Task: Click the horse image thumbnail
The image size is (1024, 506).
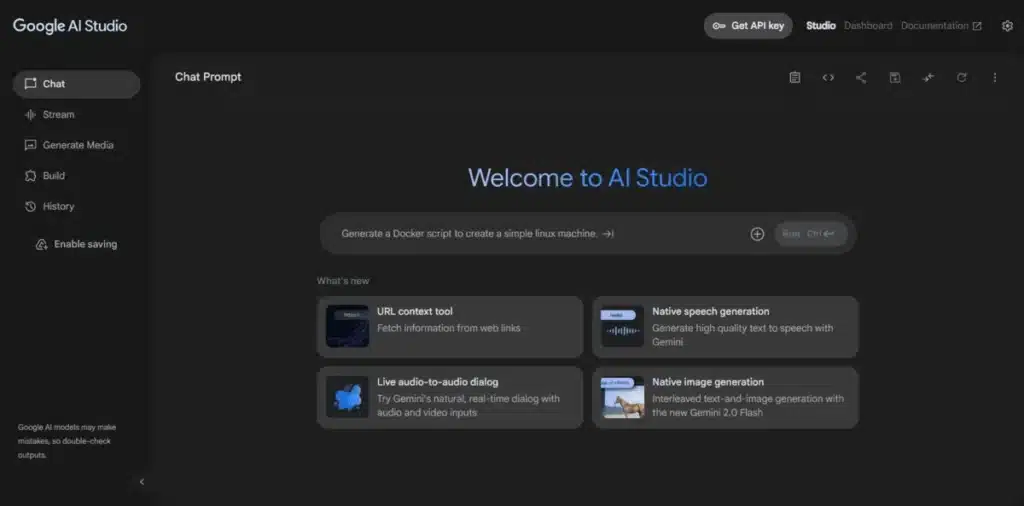Action: click(622, 398)
